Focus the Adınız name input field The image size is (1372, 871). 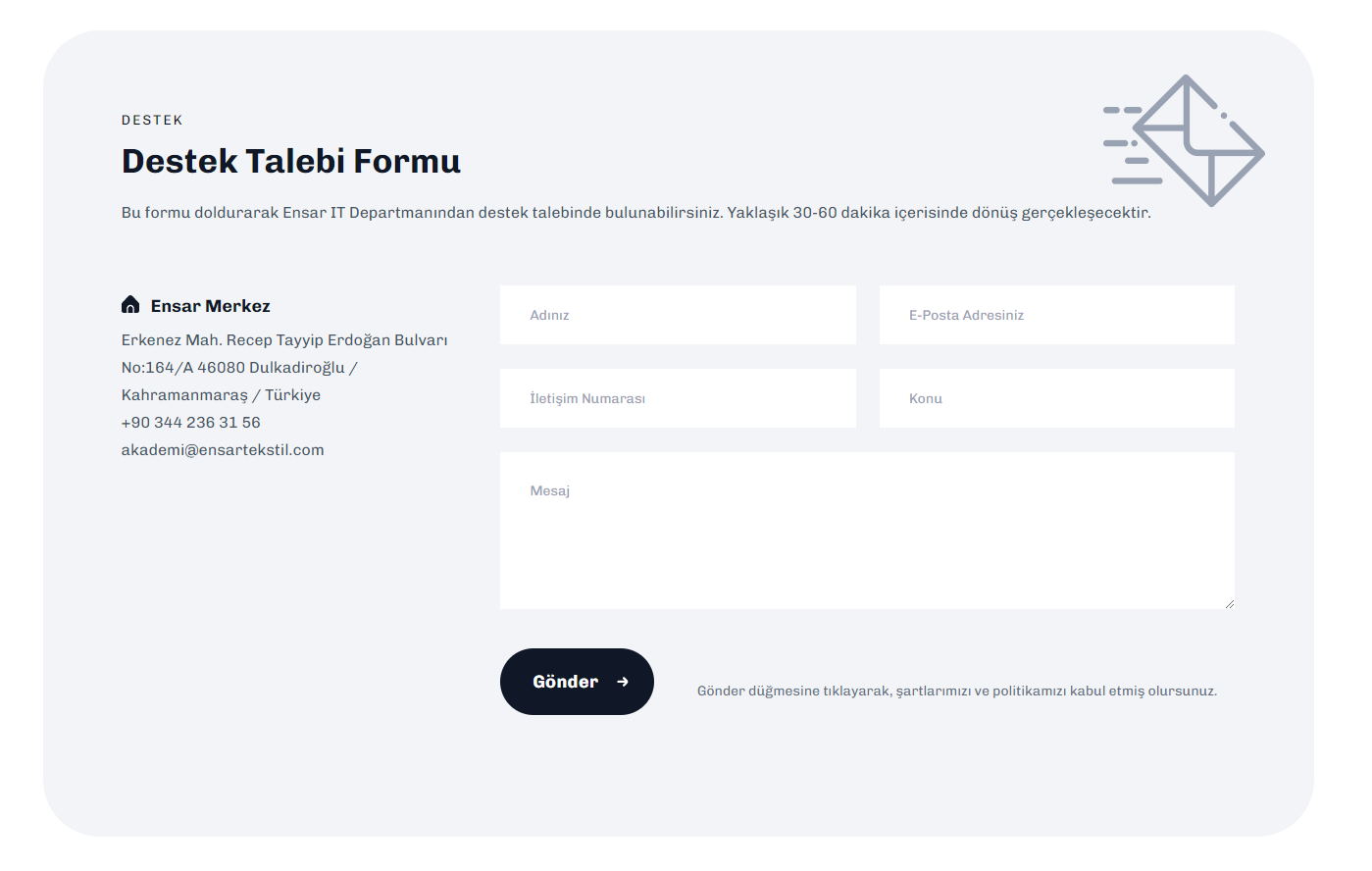678,315
